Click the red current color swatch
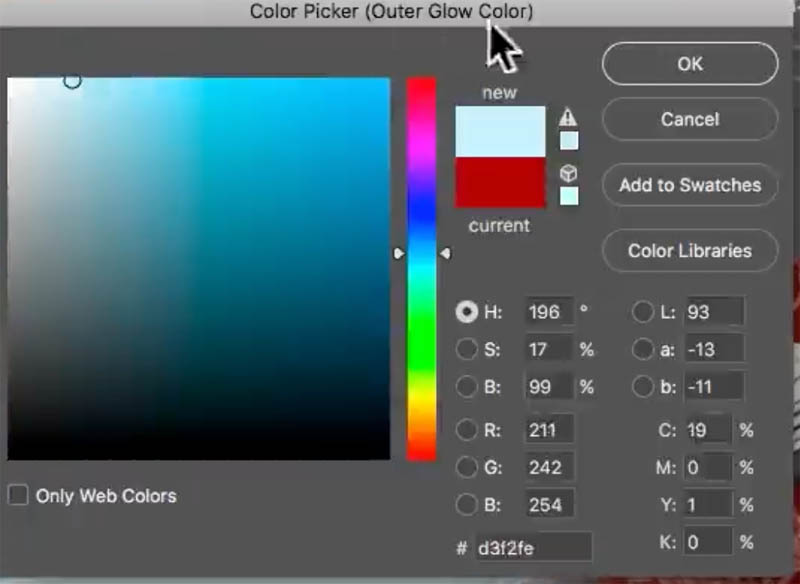800x584 pixels. [x=500, y=183]
